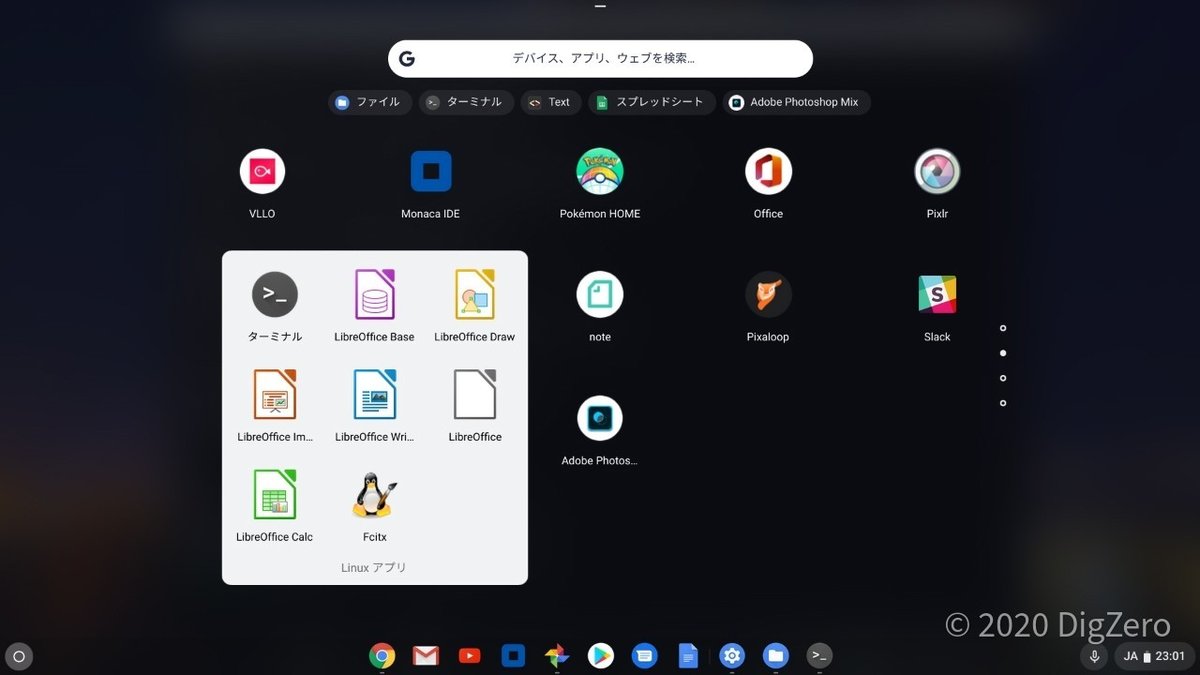Click the microphone icon in the shelf
This screenshot has width=1200, height=675.
tap(1095, 656)
